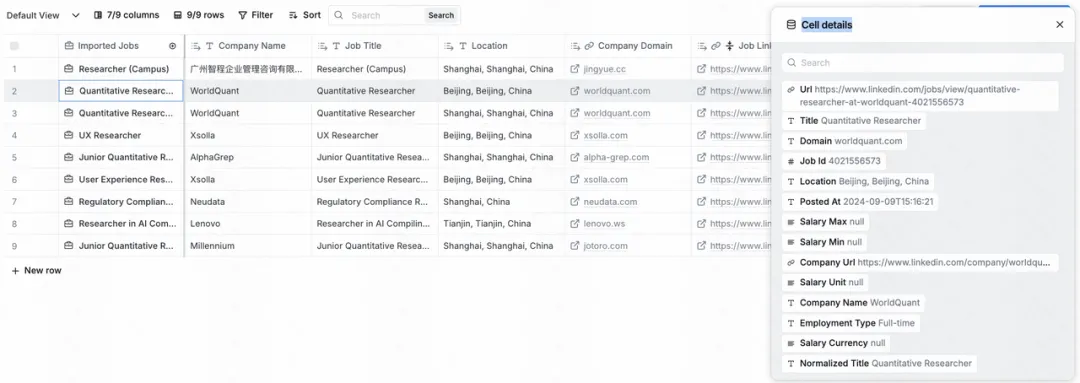Click briefcase icon in UX Researcher row
The height and width of the screenshot is (383, 1080).
(69, 135)
